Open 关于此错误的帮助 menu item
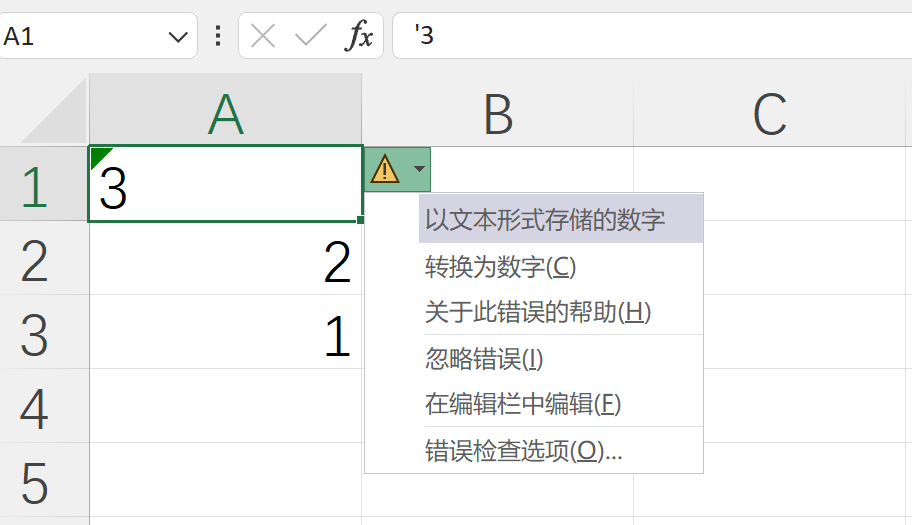 pyautogui.click(x=538, y=312)
